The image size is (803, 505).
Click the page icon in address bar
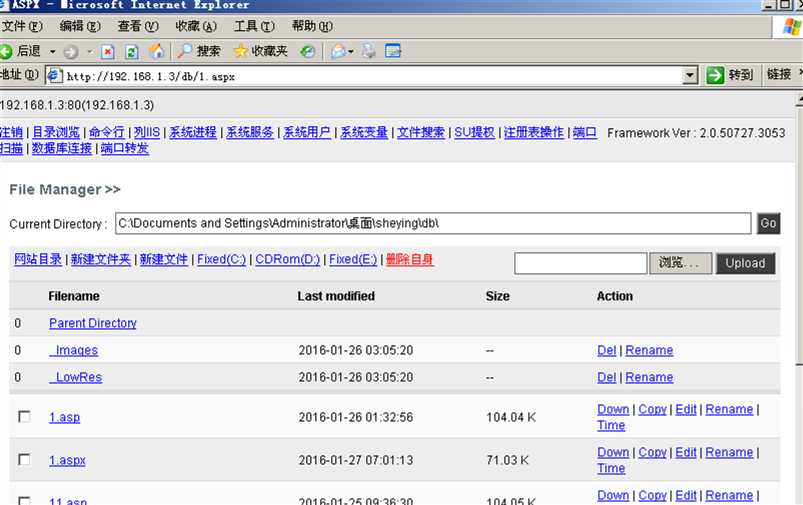54,76
